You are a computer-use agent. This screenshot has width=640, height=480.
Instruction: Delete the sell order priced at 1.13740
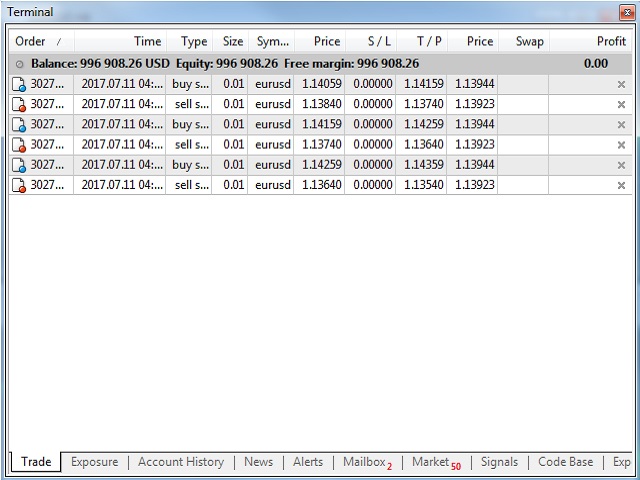click(621, 145)
